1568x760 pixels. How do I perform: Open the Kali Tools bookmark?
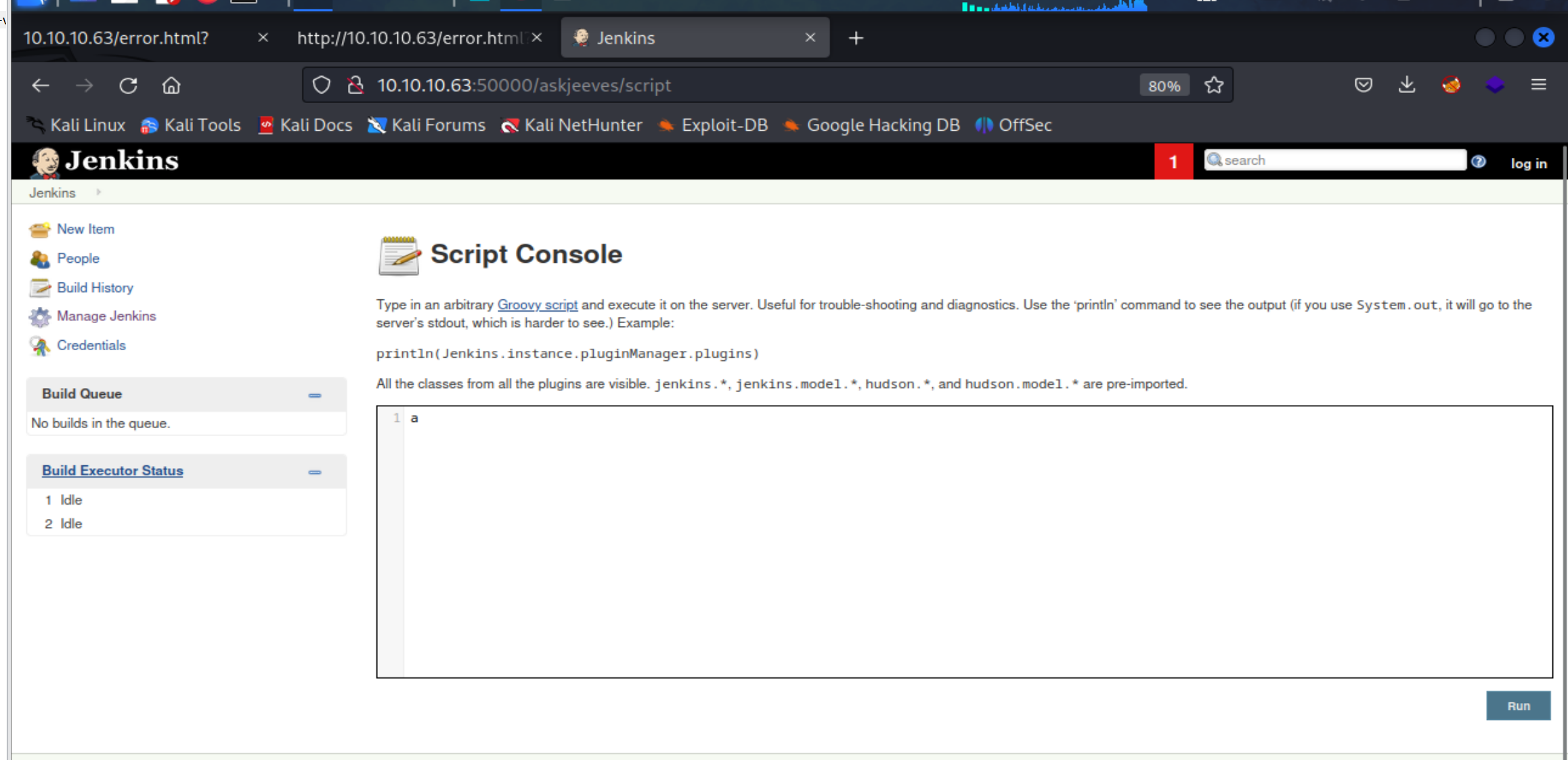pos(191,125)
